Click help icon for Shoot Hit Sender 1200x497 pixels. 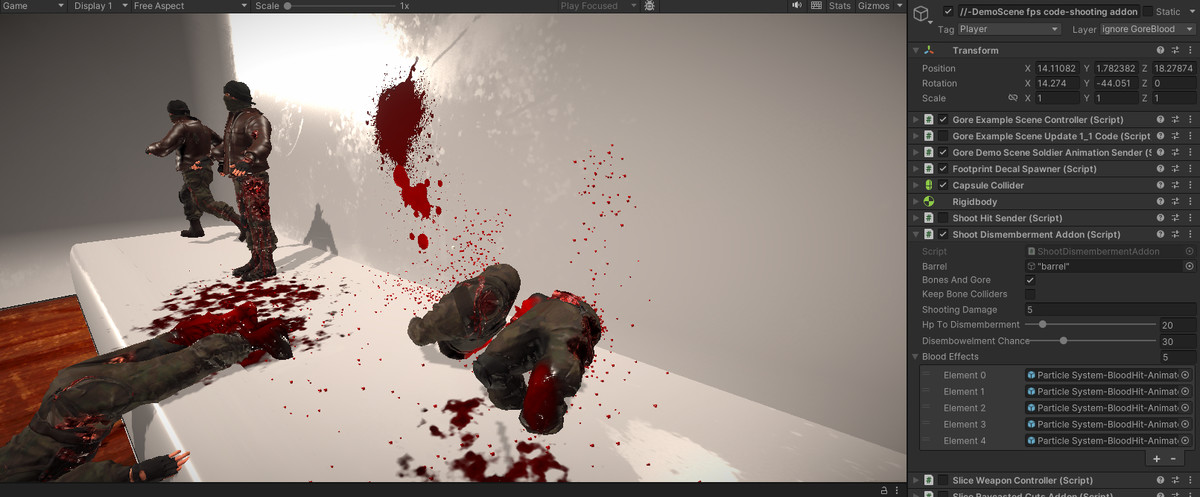[x=1160, y=218]
